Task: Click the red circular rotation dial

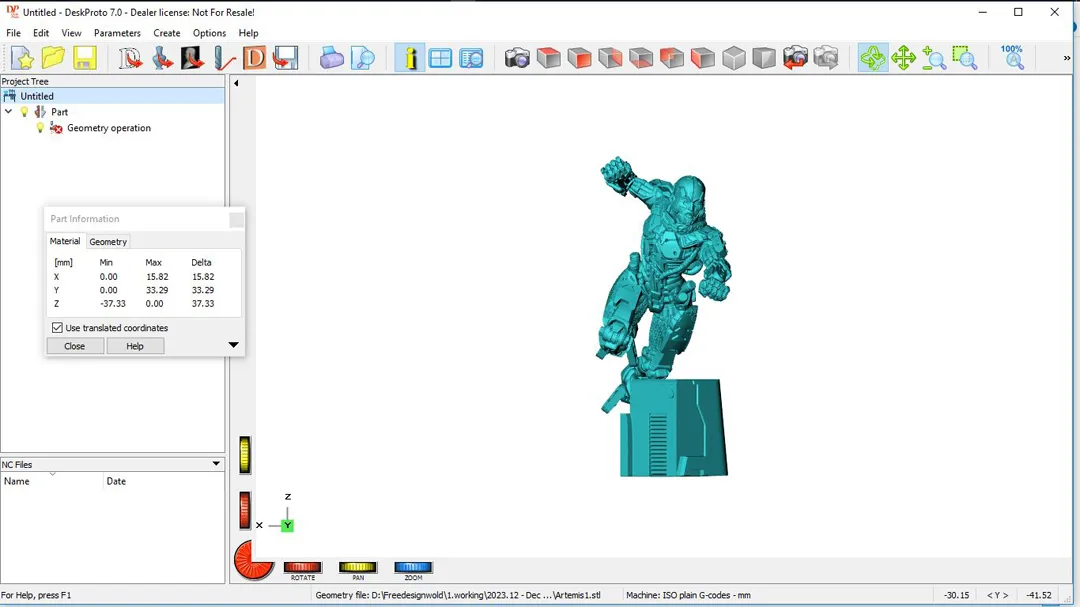Action: (253, 560)
